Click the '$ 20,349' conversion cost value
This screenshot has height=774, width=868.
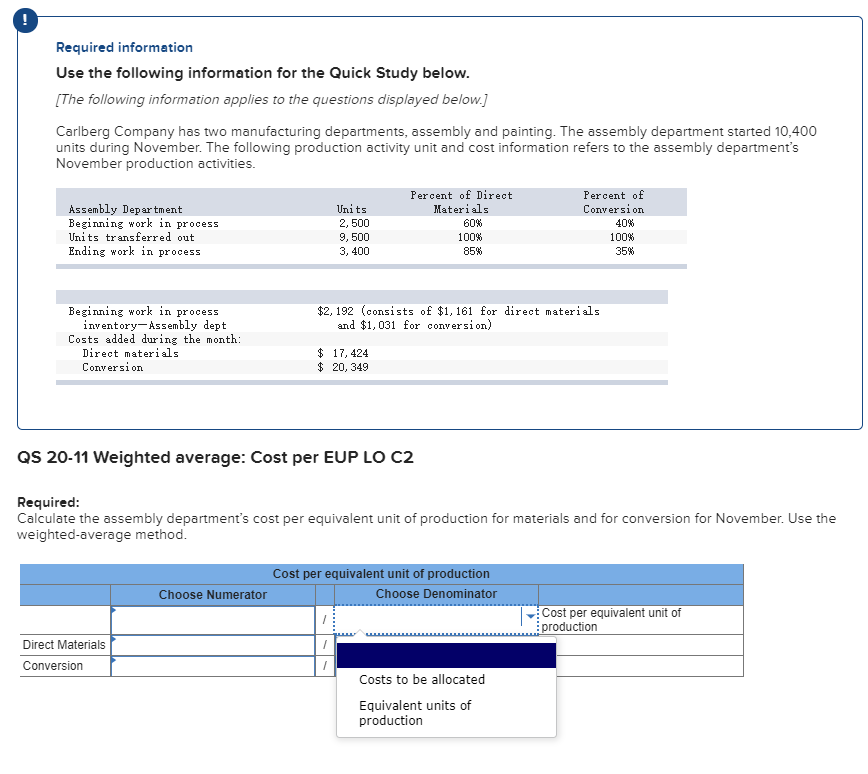(x=343, y=367)
